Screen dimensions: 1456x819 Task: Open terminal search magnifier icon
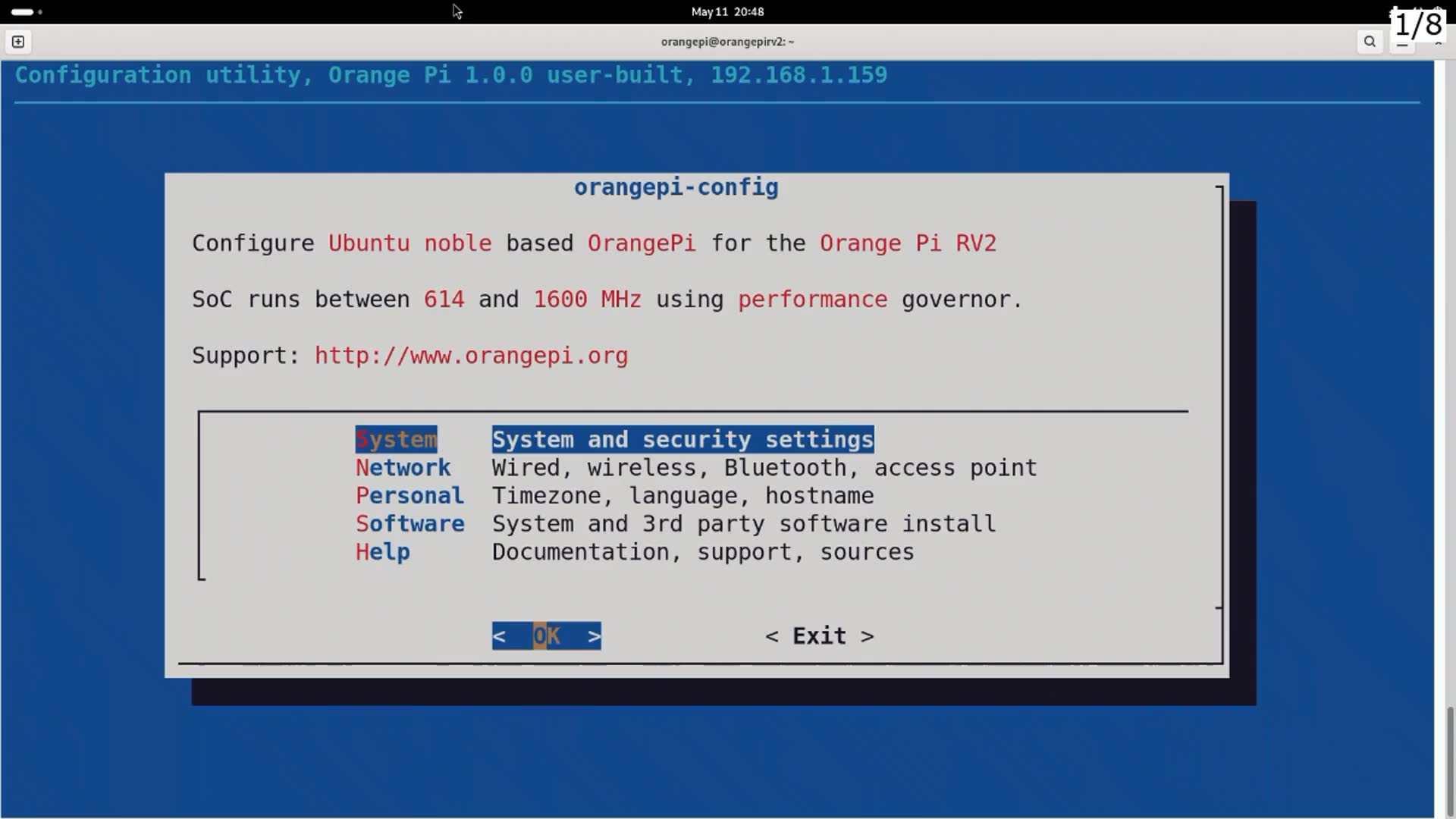click(1370, 42)
